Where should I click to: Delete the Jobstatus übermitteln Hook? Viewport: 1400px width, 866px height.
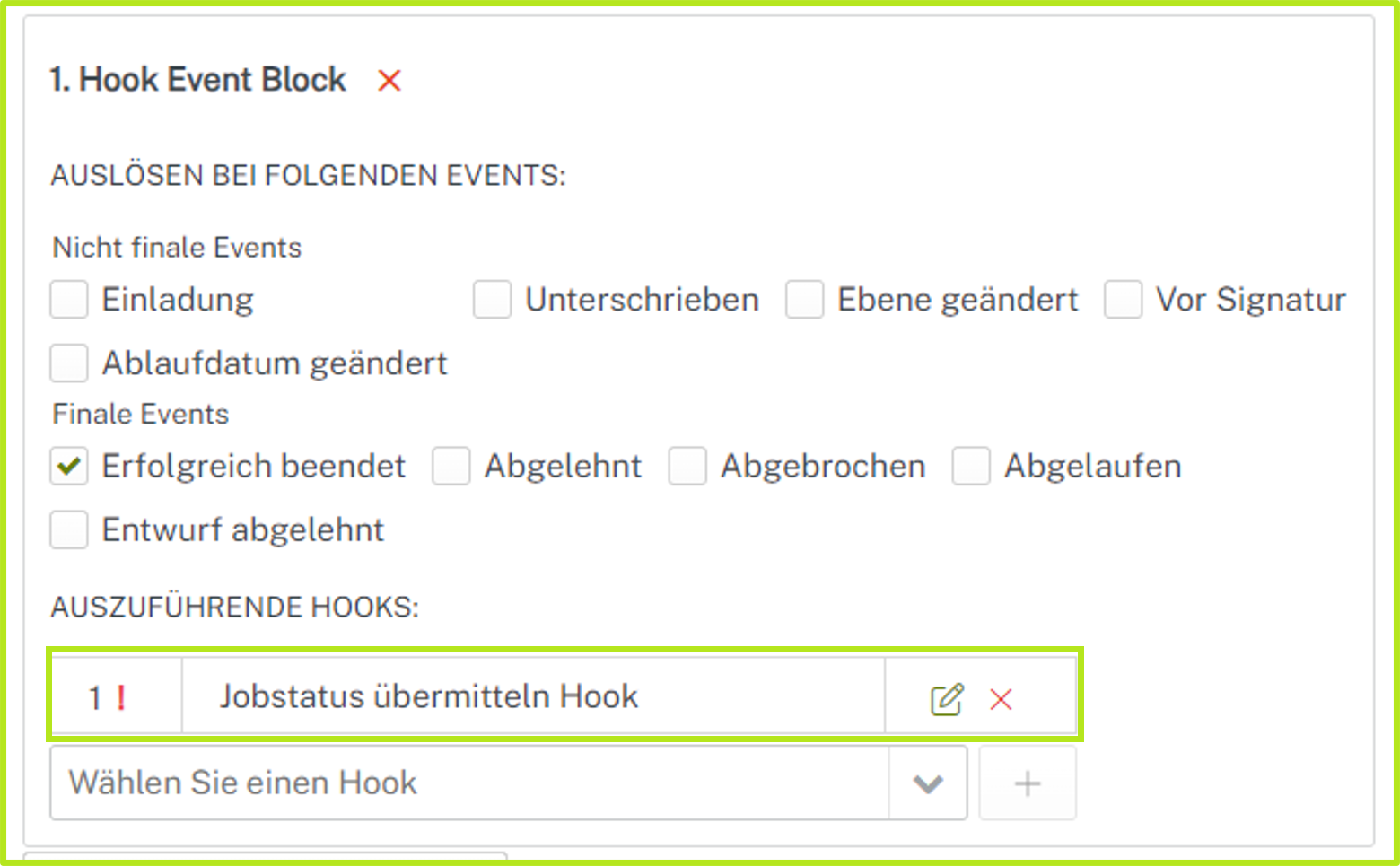[x=1002, y=697]
